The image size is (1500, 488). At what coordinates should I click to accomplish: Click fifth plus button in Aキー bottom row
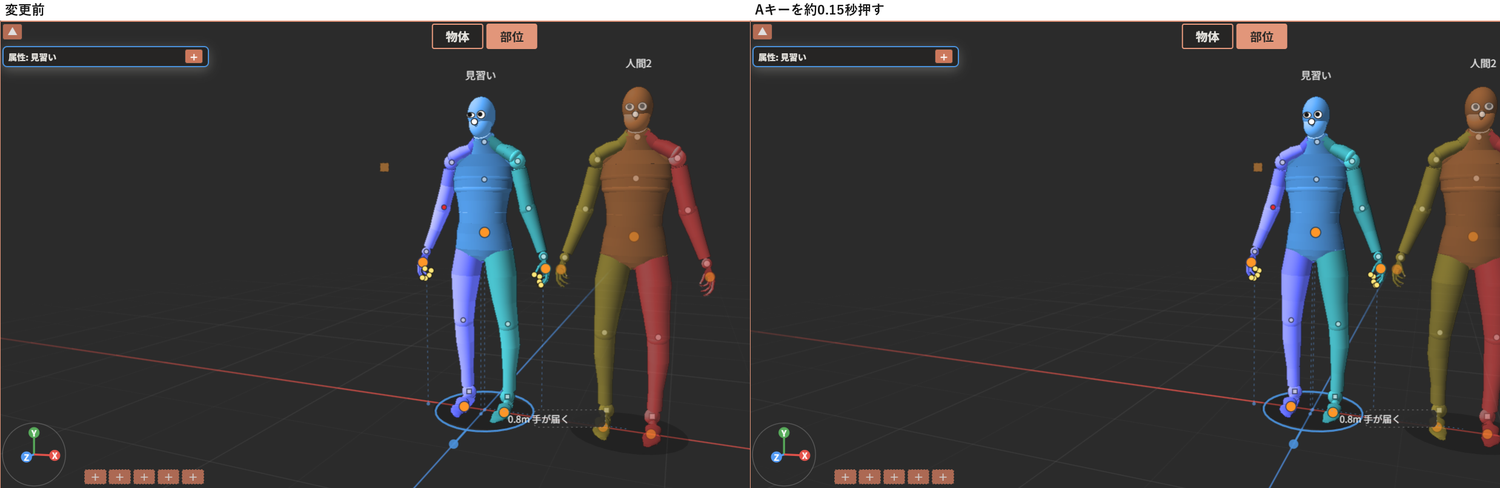943,477
